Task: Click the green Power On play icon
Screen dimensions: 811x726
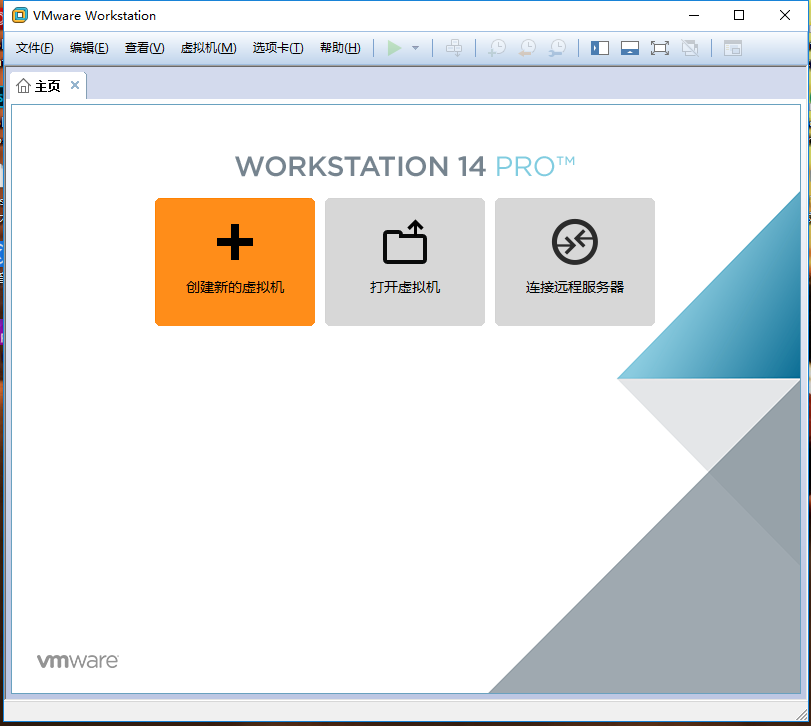Action: pyautogui.click(x=394, y=48)
